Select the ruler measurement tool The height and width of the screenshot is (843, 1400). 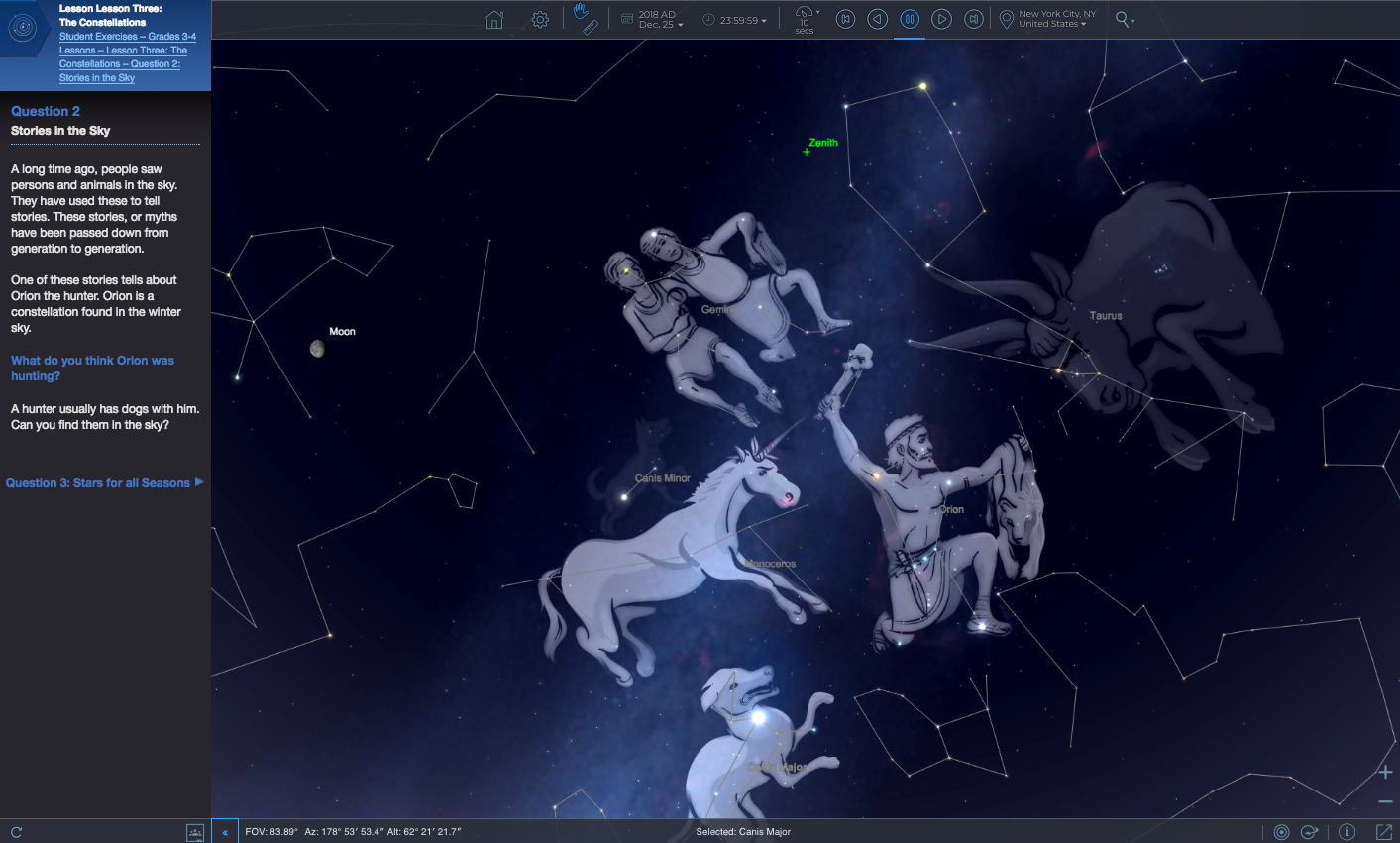[x=591, y=28]
